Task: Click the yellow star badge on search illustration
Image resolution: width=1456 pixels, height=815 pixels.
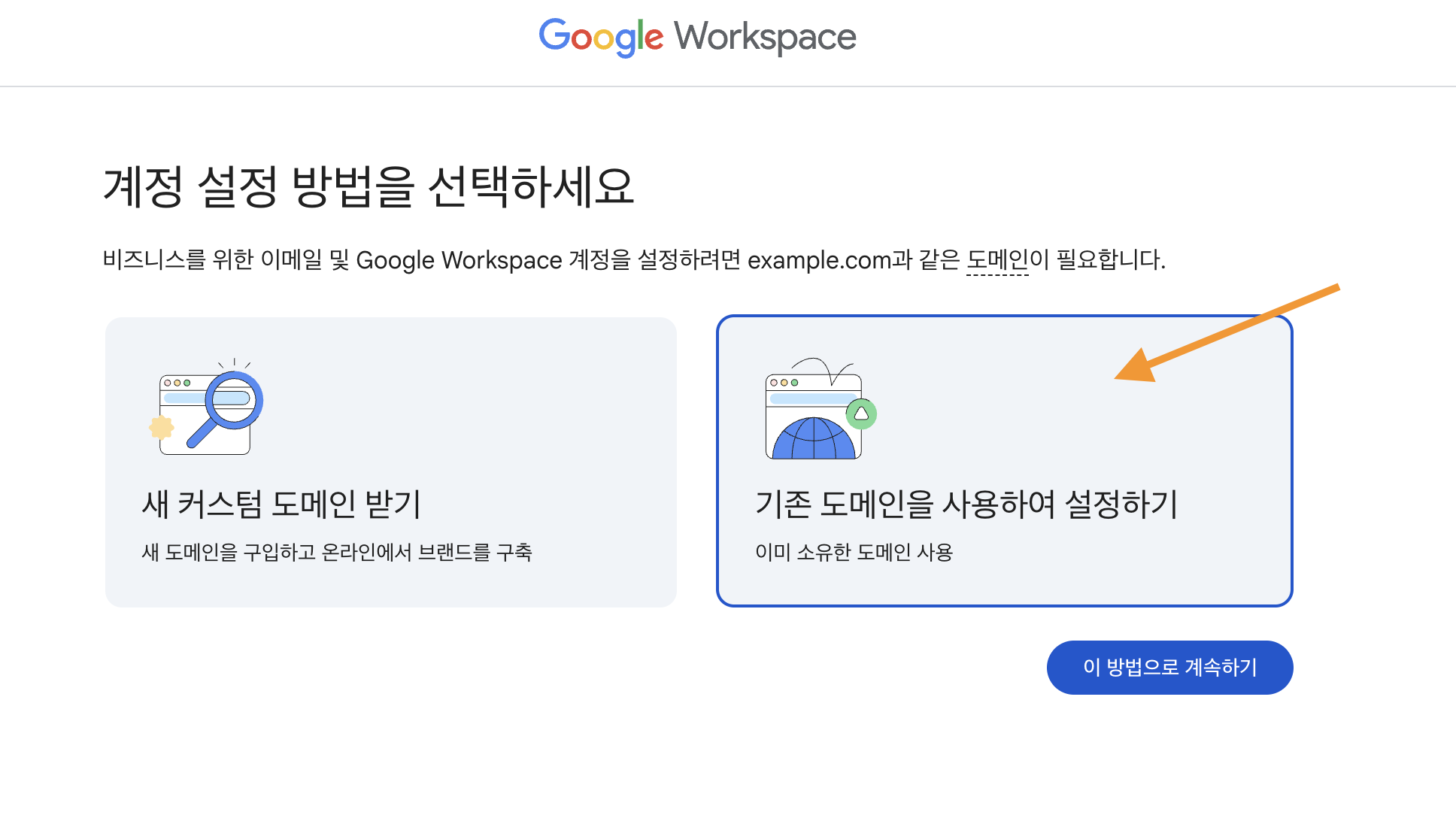Action: [x=161, y=428]
